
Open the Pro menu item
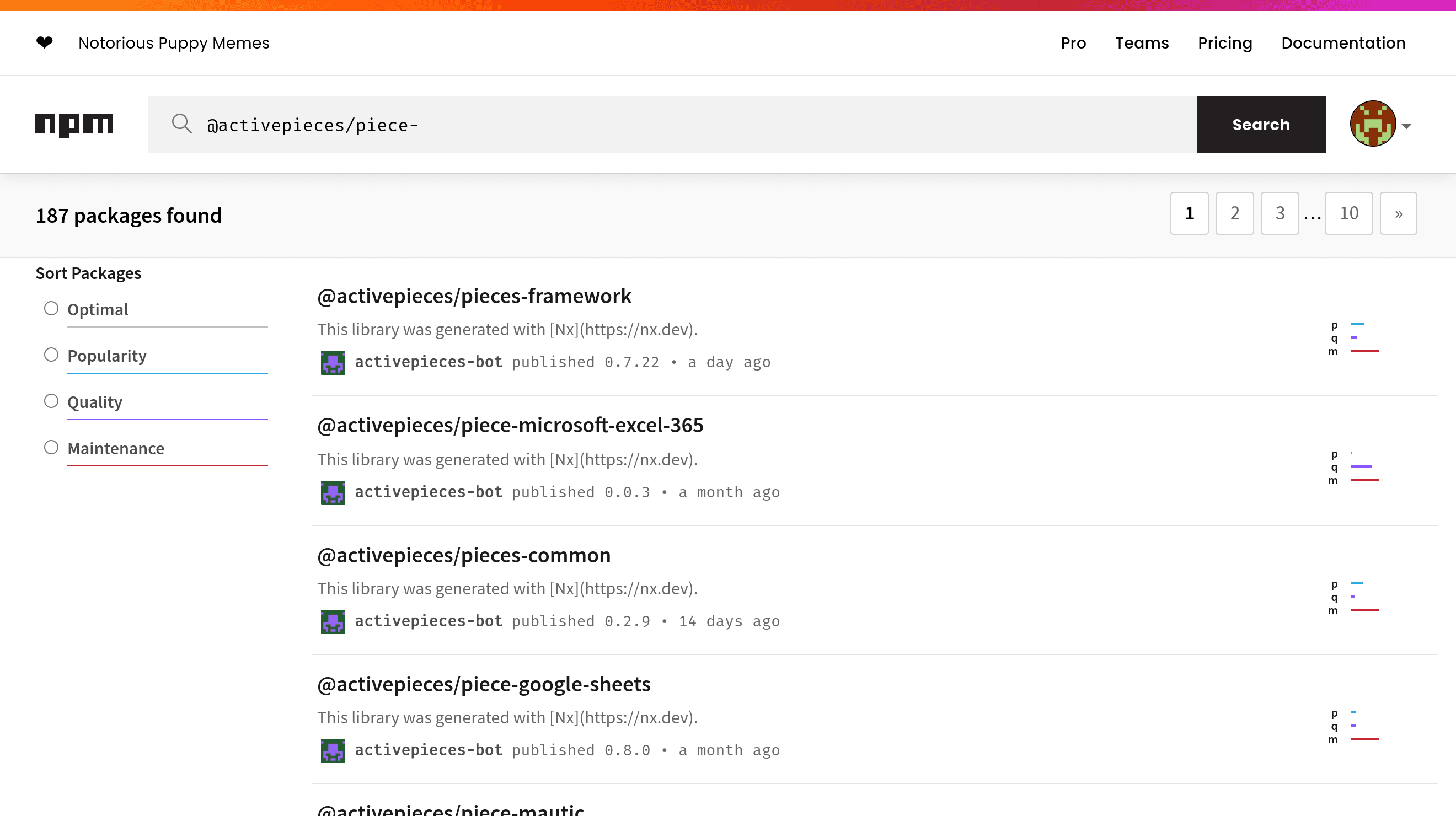1073,43
